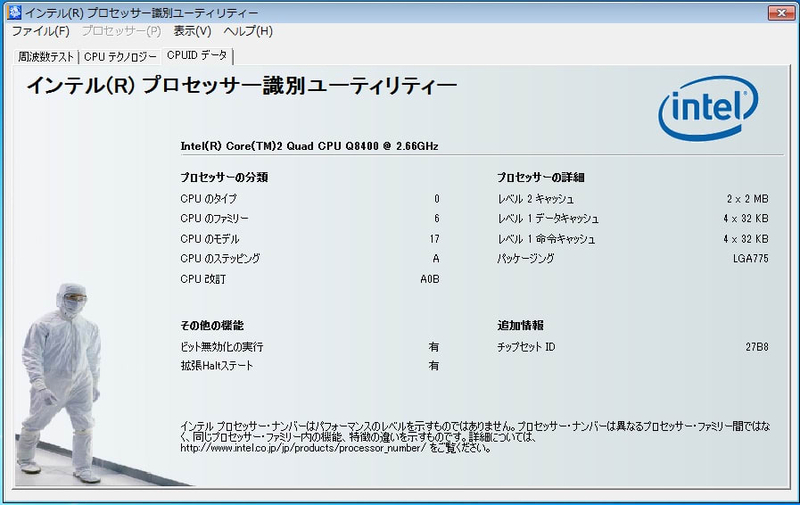
Task: Click the LGA775 packaging value
Action: (751, 259)
